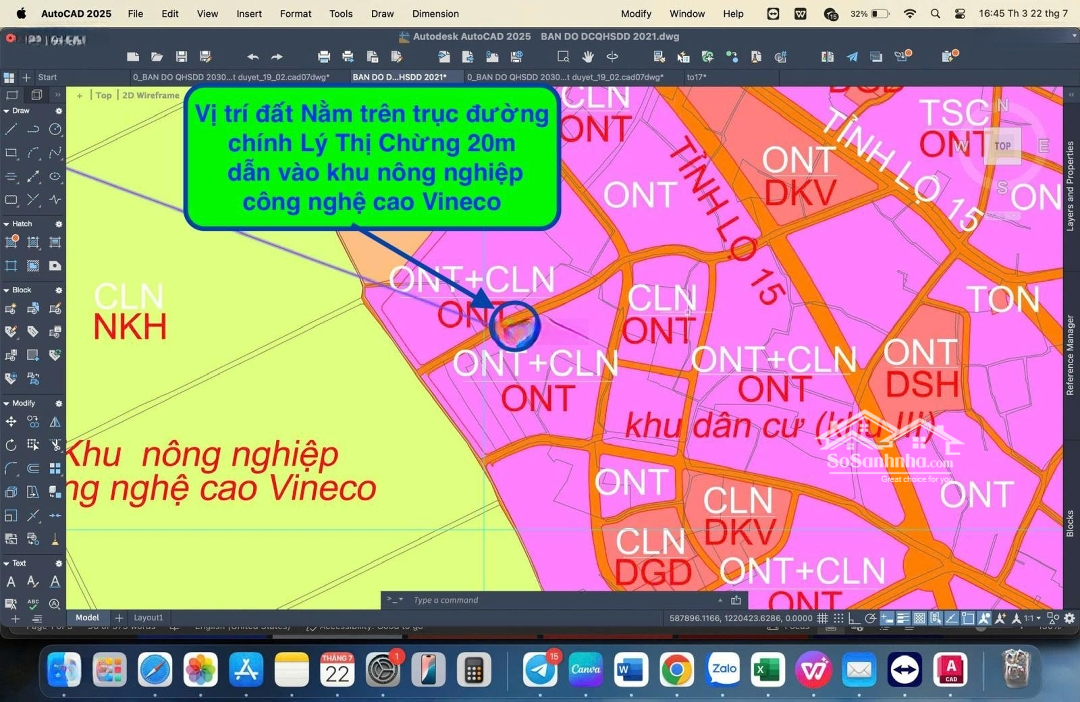This screenshot has width=1080, height=702.
Task: Toggle snap mode in status bar
Action: click(838, 619)
